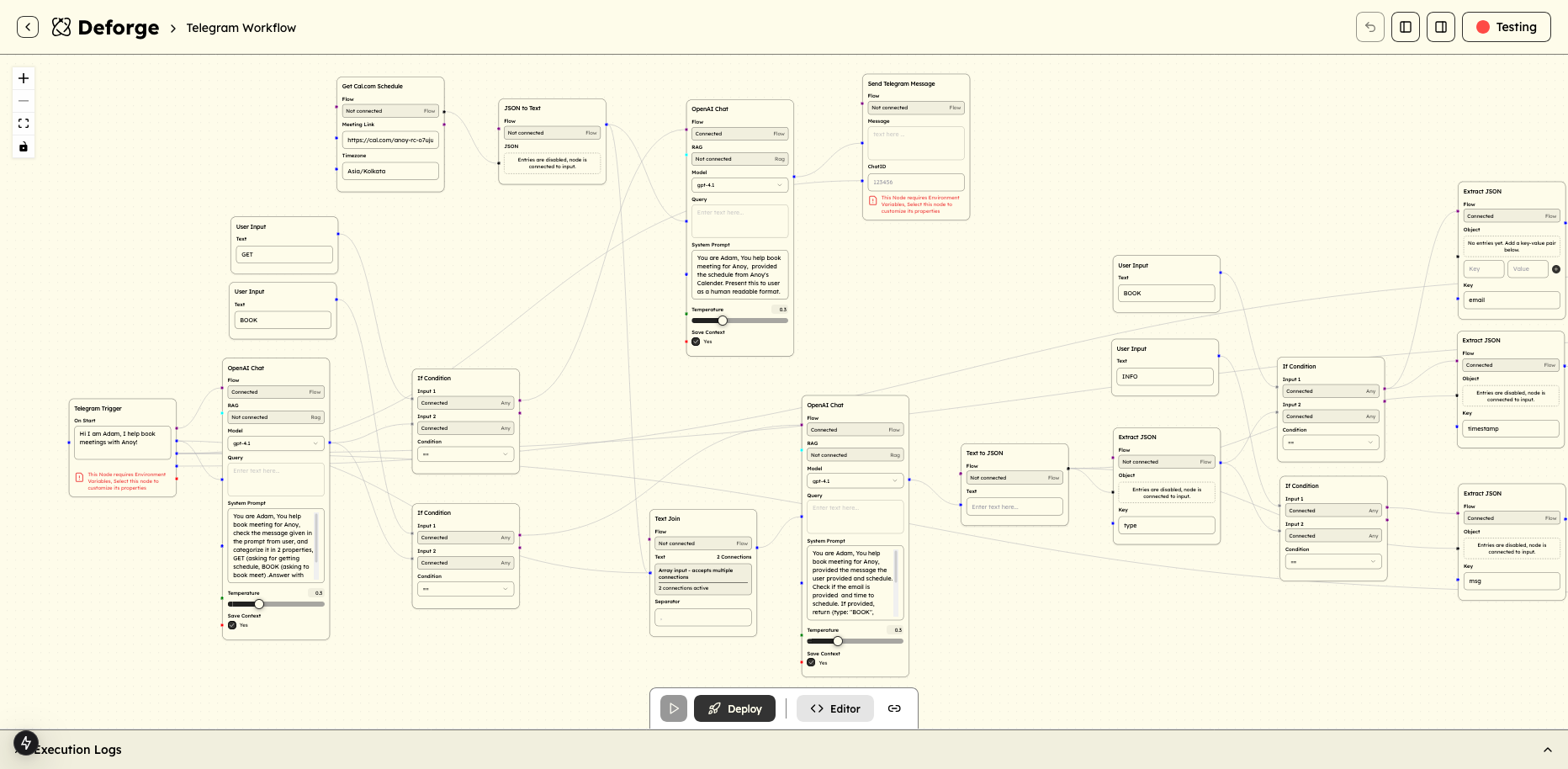Screen dimensions: 1568x769
Task: Open Model dropdown in middle OpenAI Chat node
Action: 855,481
